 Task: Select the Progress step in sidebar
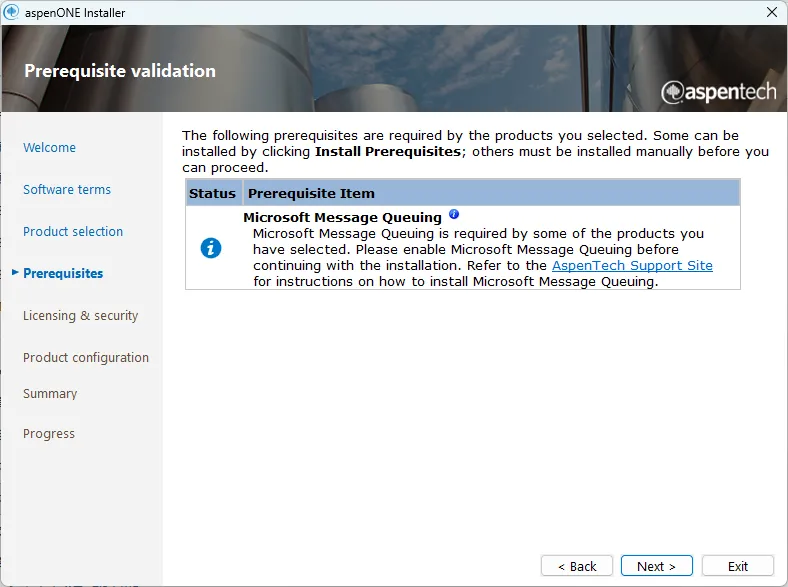pyautogui.click(x=49, y=433)
